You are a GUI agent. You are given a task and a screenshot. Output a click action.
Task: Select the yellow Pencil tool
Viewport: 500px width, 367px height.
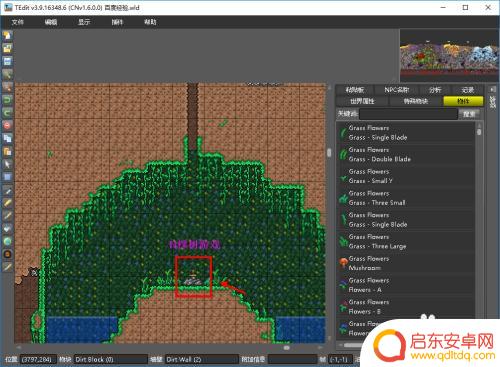(x=7, y=203)
